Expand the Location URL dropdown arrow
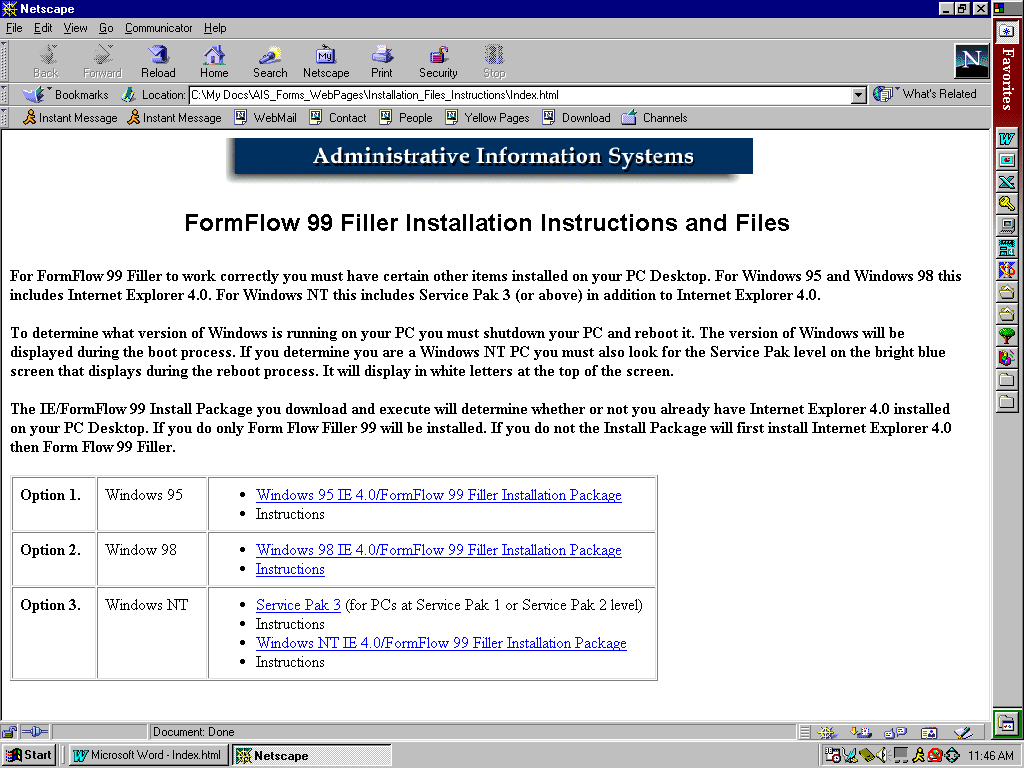Screen dimensions: 1024x768 pyautogui.click(x=858, y=95)
